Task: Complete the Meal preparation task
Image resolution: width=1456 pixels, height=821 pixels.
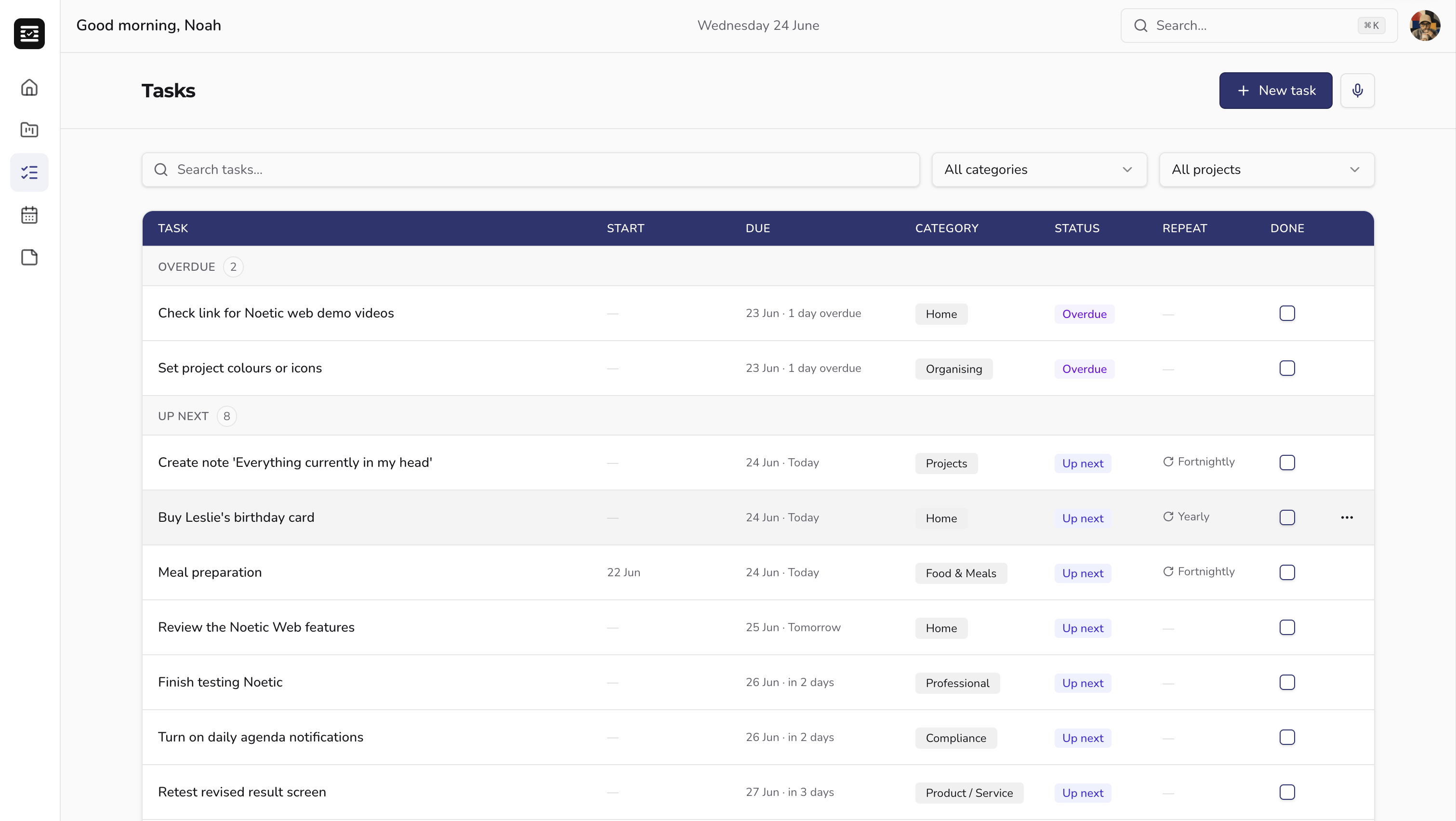Action: [x=1287, y=572]
